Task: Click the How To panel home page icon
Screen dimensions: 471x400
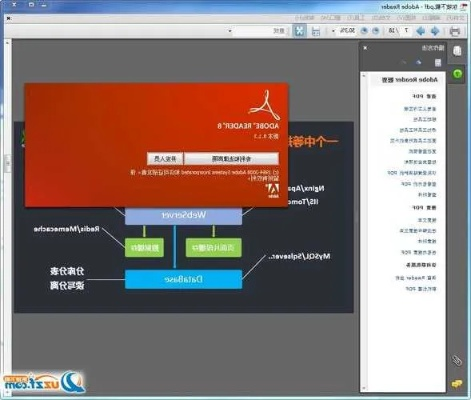Action: tap(438, 62)
